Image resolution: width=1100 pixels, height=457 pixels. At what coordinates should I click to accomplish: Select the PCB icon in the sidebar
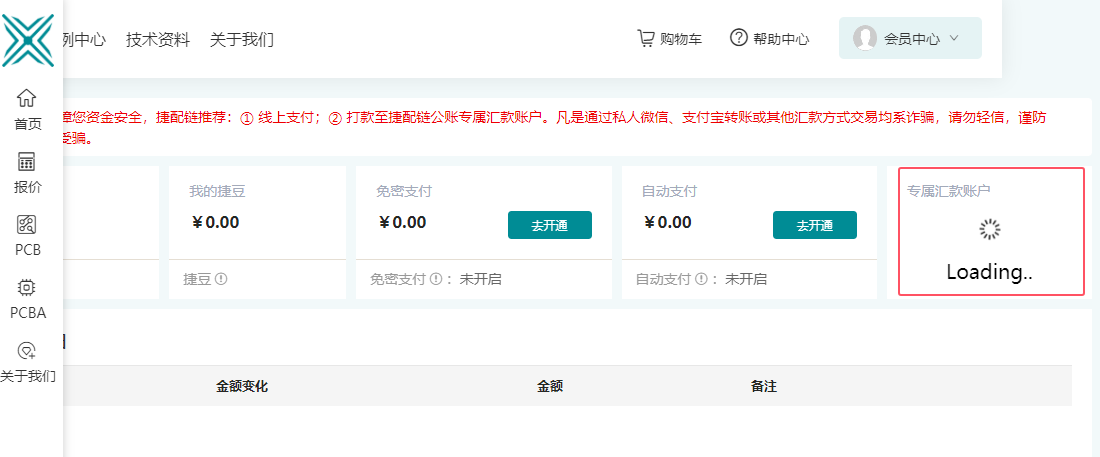click(27, 225)
